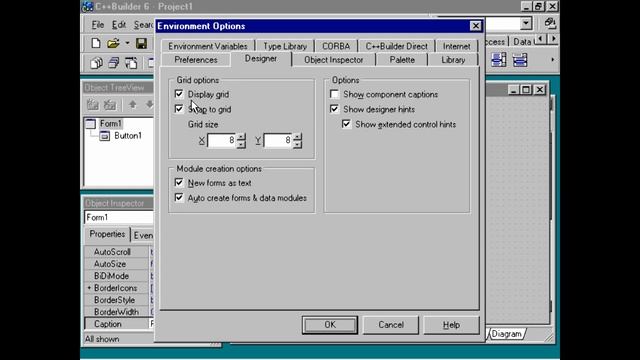The height and width of the screenshot is (360, 640).
Task: Switch to the Preferences tab
Action: click(196, 60)
